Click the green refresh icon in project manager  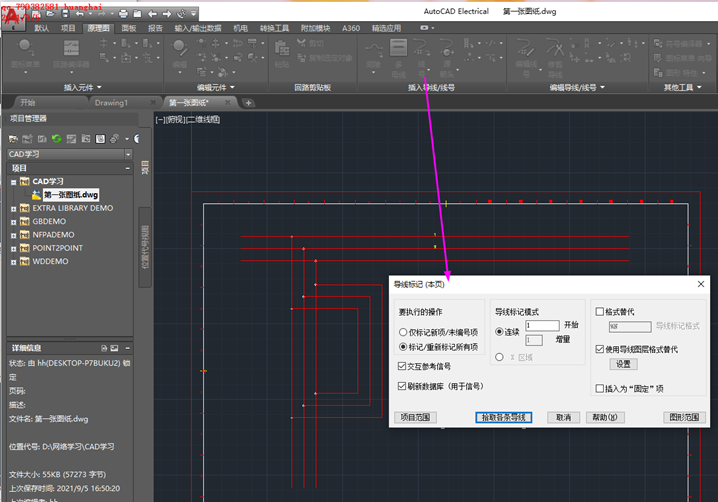[x=56, y=138]
